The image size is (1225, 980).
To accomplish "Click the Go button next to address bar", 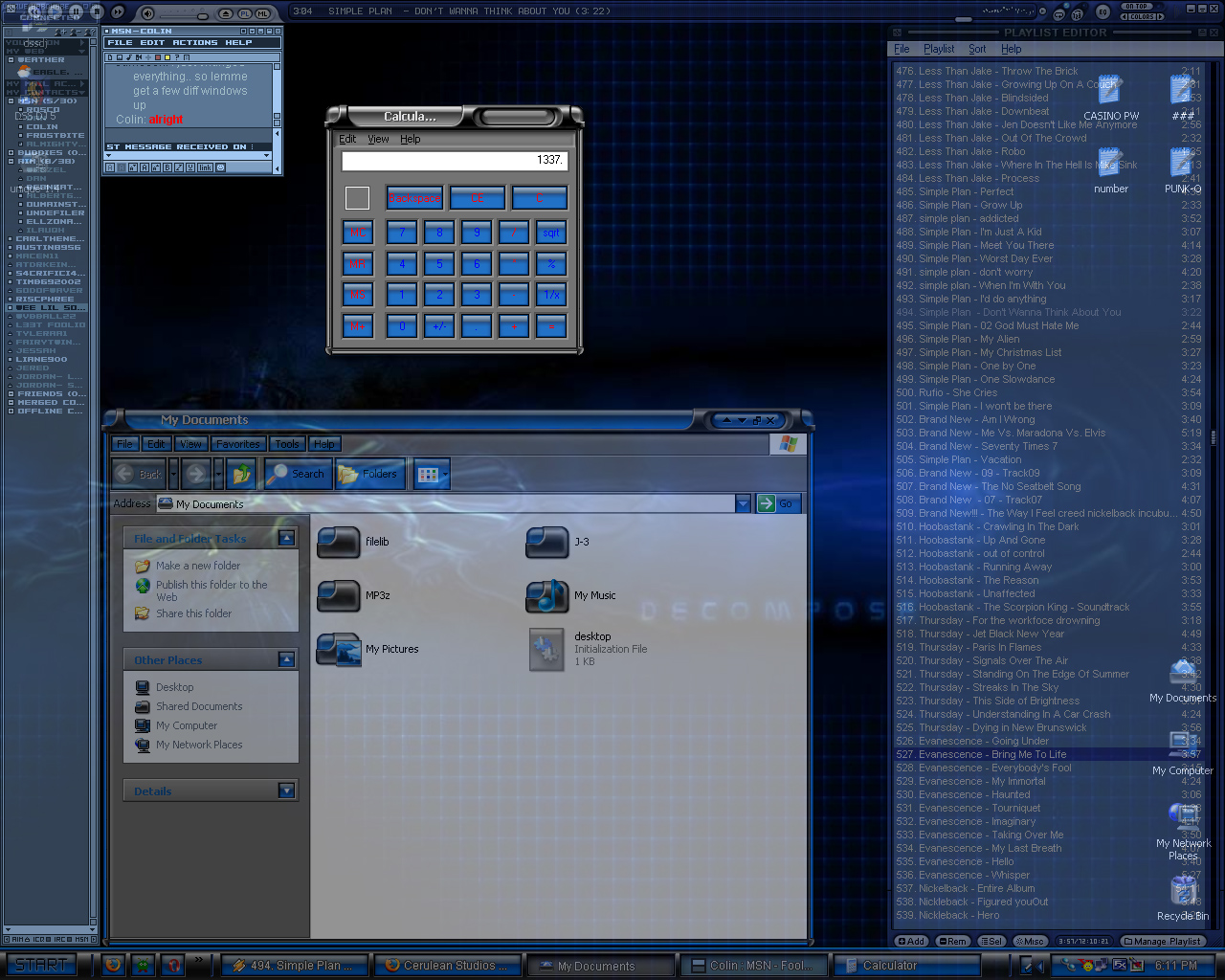I will (777, 503).
